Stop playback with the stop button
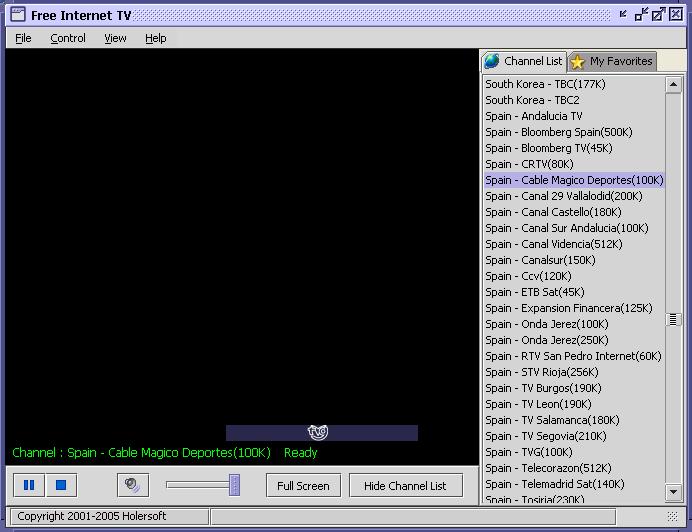 pyautogui.click(x=61, y=485)
